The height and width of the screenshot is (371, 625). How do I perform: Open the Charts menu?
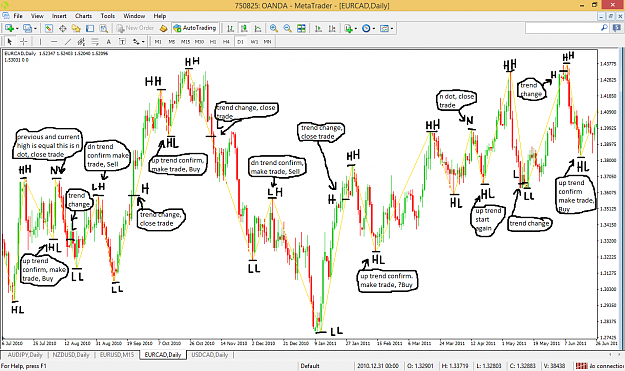click(83, 16)
